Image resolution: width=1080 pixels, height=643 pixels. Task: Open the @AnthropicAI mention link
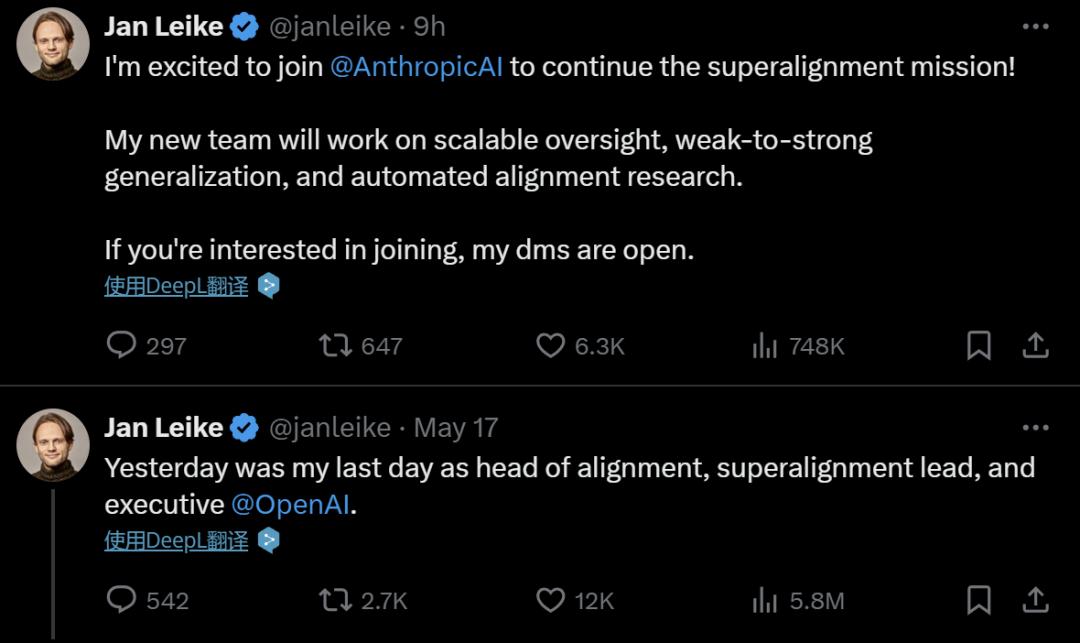click(416, 68)
